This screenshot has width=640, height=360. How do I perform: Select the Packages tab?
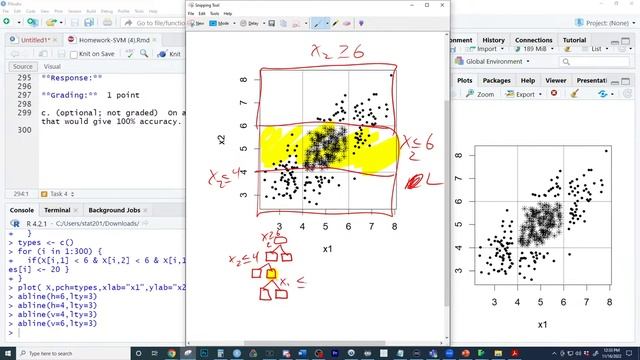[496, 80]
